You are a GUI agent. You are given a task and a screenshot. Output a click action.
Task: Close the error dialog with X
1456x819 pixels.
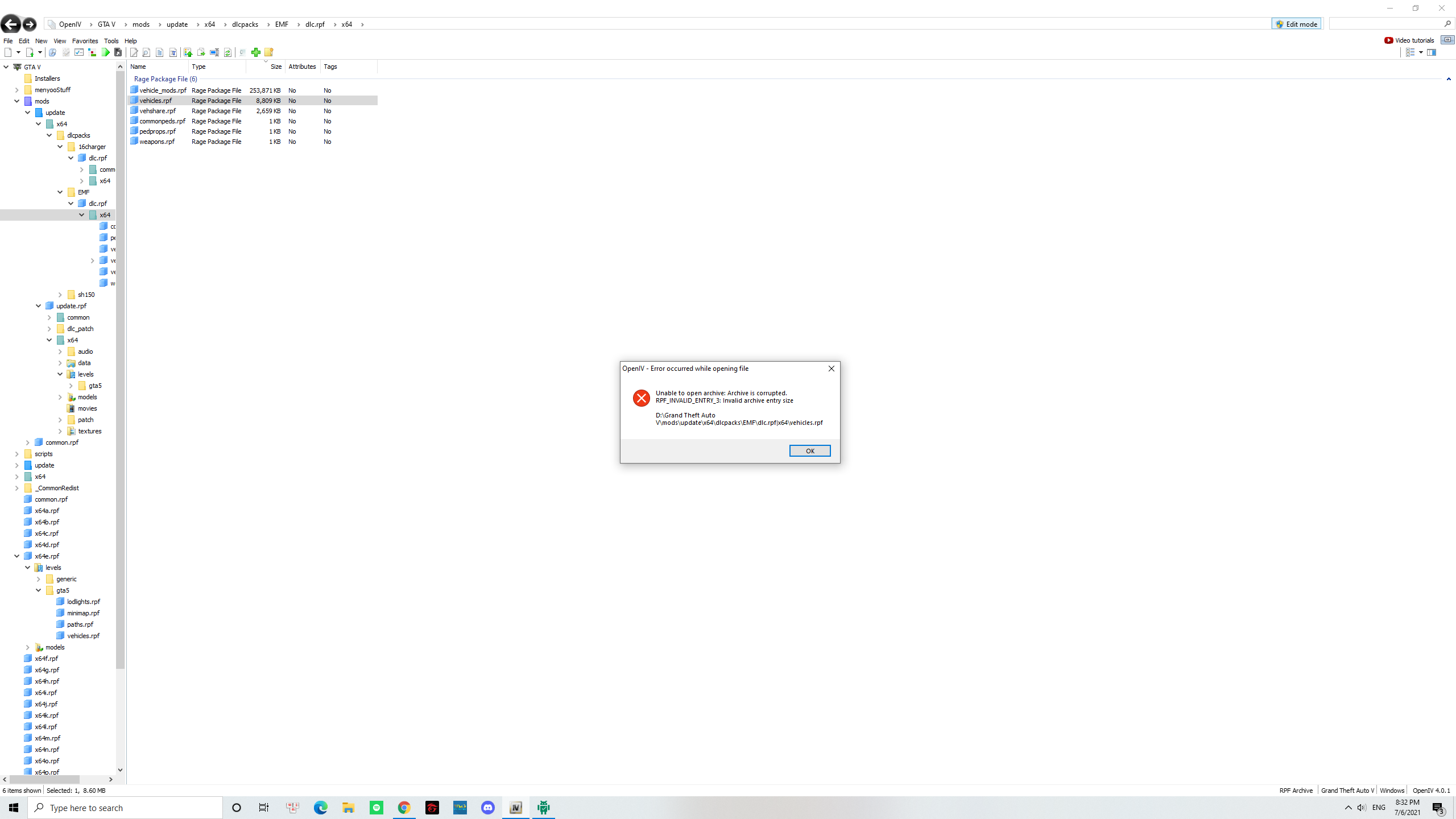pyautogui.click(x=831, y=369)
